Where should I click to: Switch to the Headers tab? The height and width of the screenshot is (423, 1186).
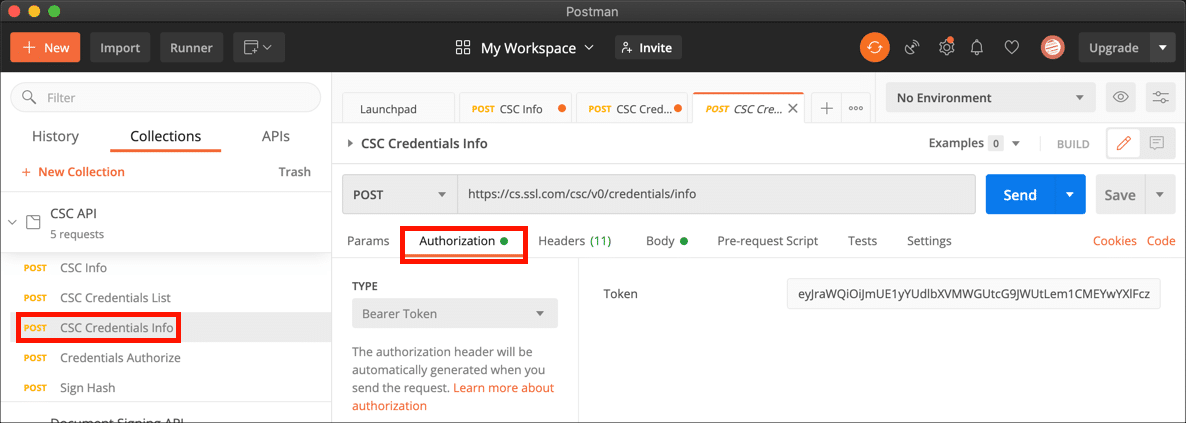point(574,241)
